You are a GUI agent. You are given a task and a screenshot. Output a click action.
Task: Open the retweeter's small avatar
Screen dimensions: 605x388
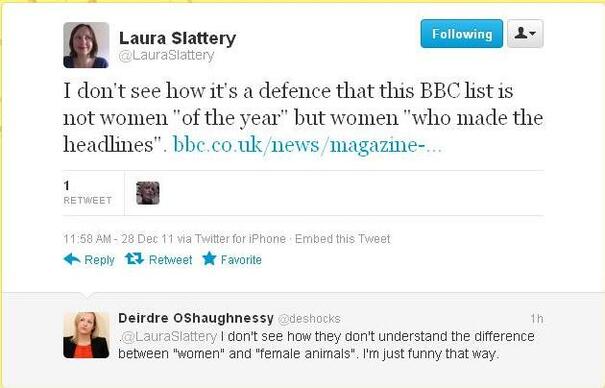tap(148, 193)
